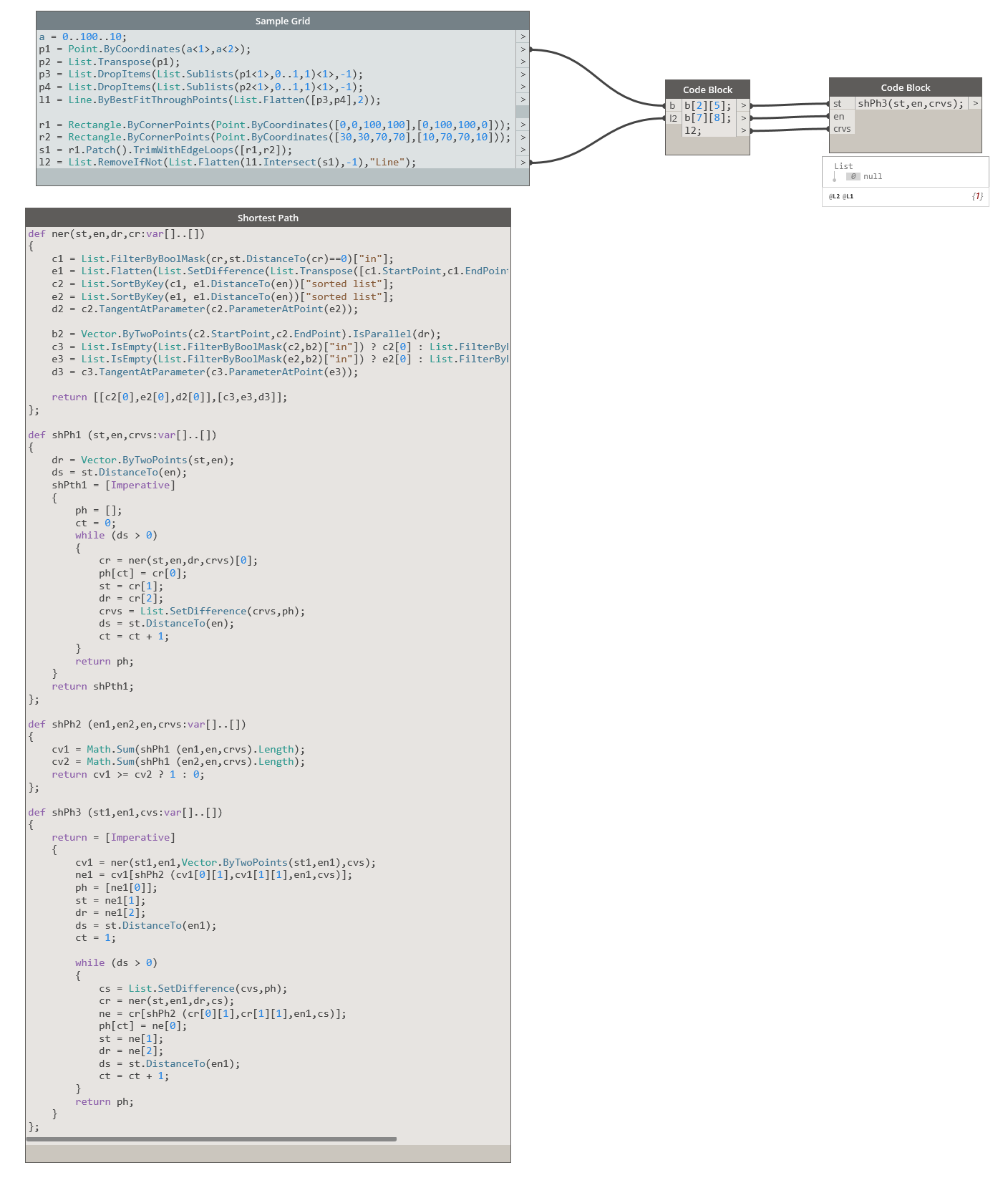Click the line starting 'b2 = Vector.ByTwoPoints'
Screen dimensions: 1008x1193
tap(246, 334)
